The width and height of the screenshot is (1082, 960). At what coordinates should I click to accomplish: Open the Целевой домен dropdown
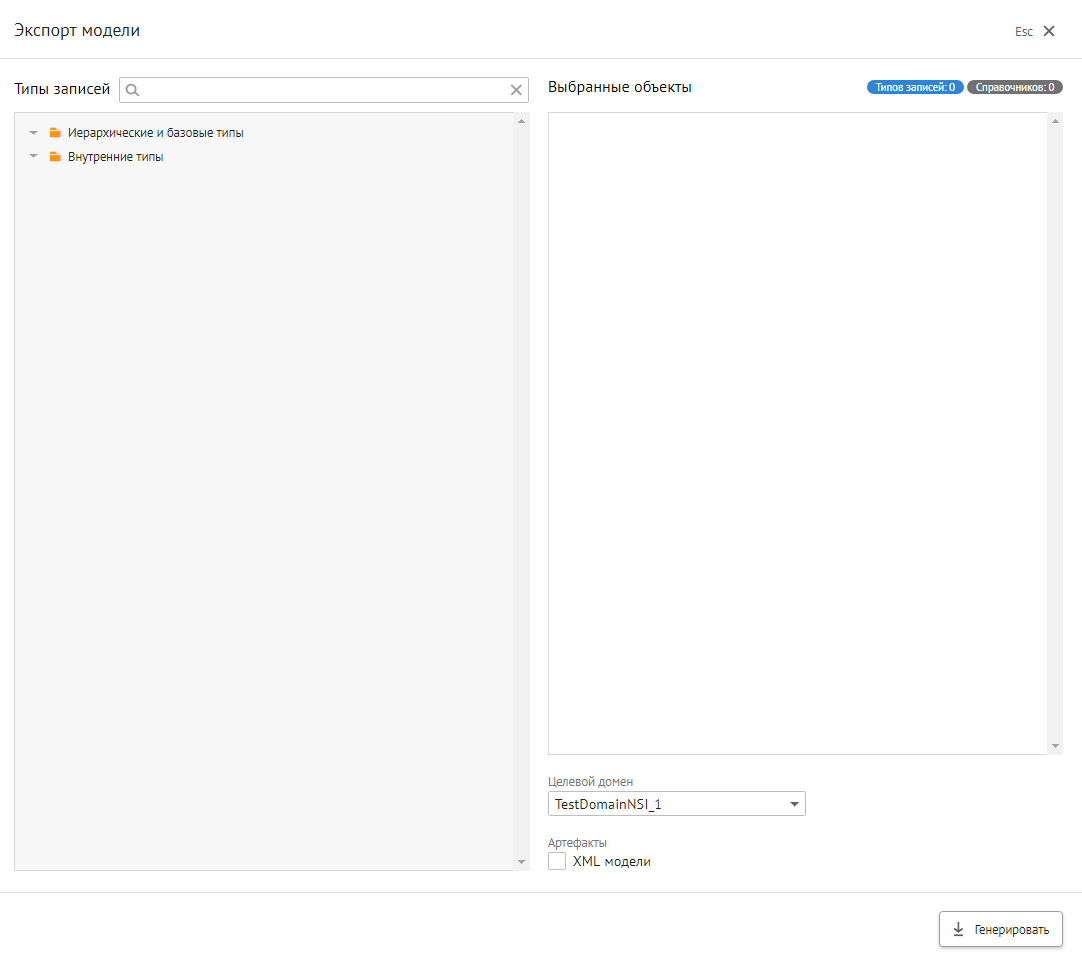(x=677, y=804)
